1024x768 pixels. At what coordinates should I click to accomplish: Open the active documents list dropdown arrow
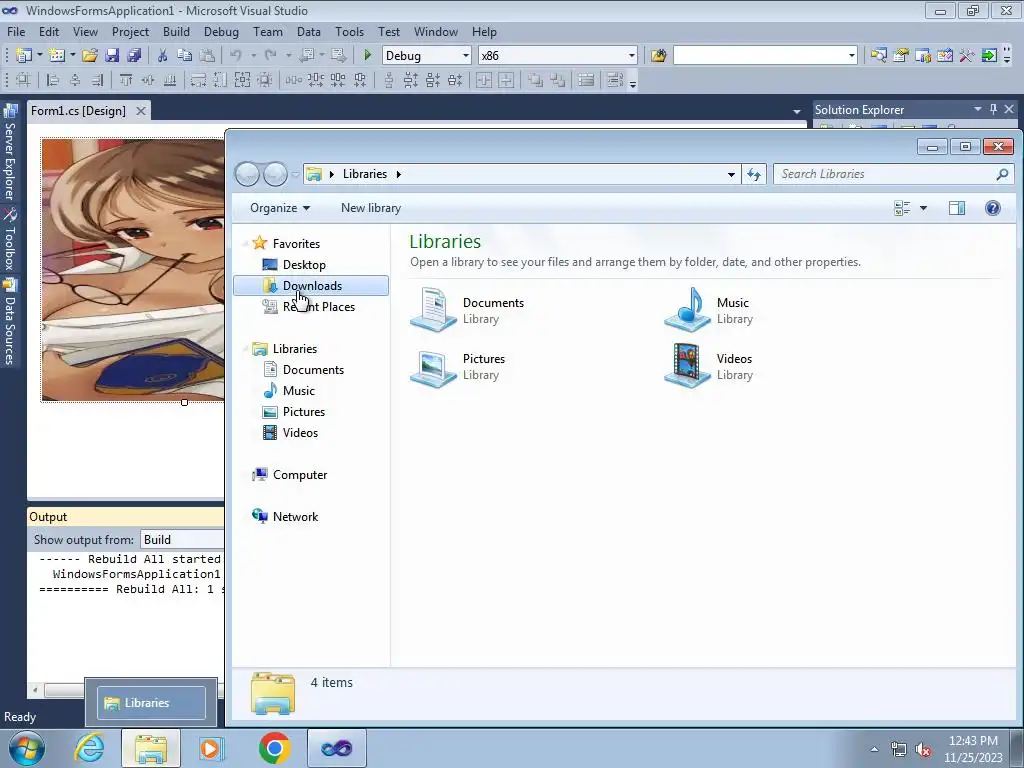(x=796, y=112)
